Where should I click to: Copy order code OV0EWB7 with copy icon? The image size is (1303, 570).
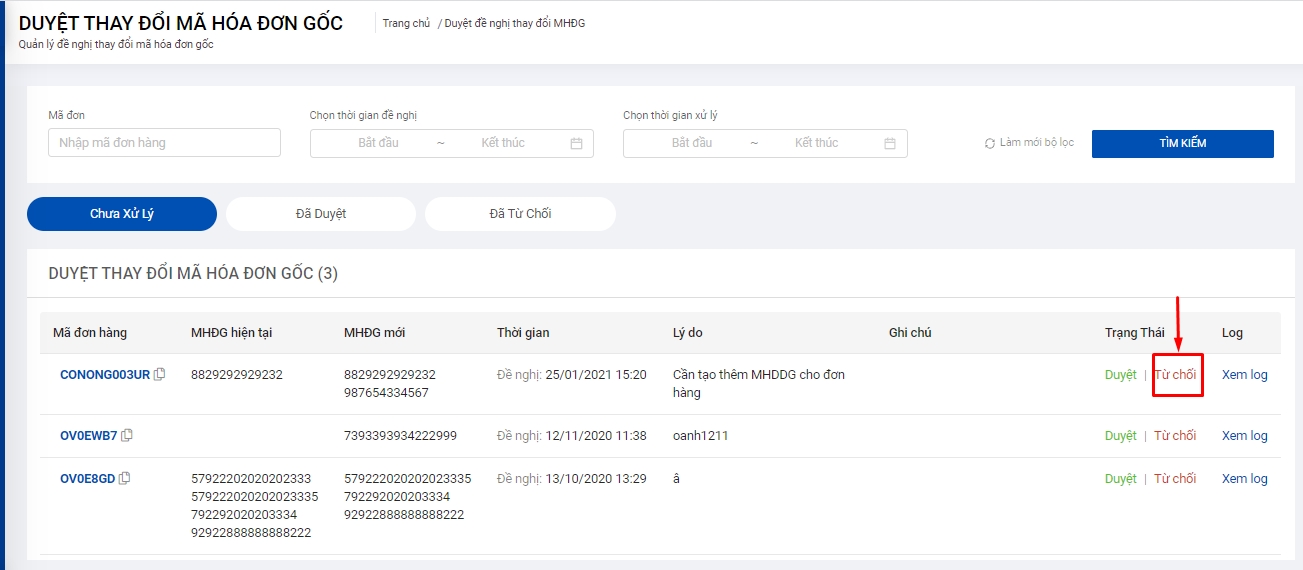(127, 436)
